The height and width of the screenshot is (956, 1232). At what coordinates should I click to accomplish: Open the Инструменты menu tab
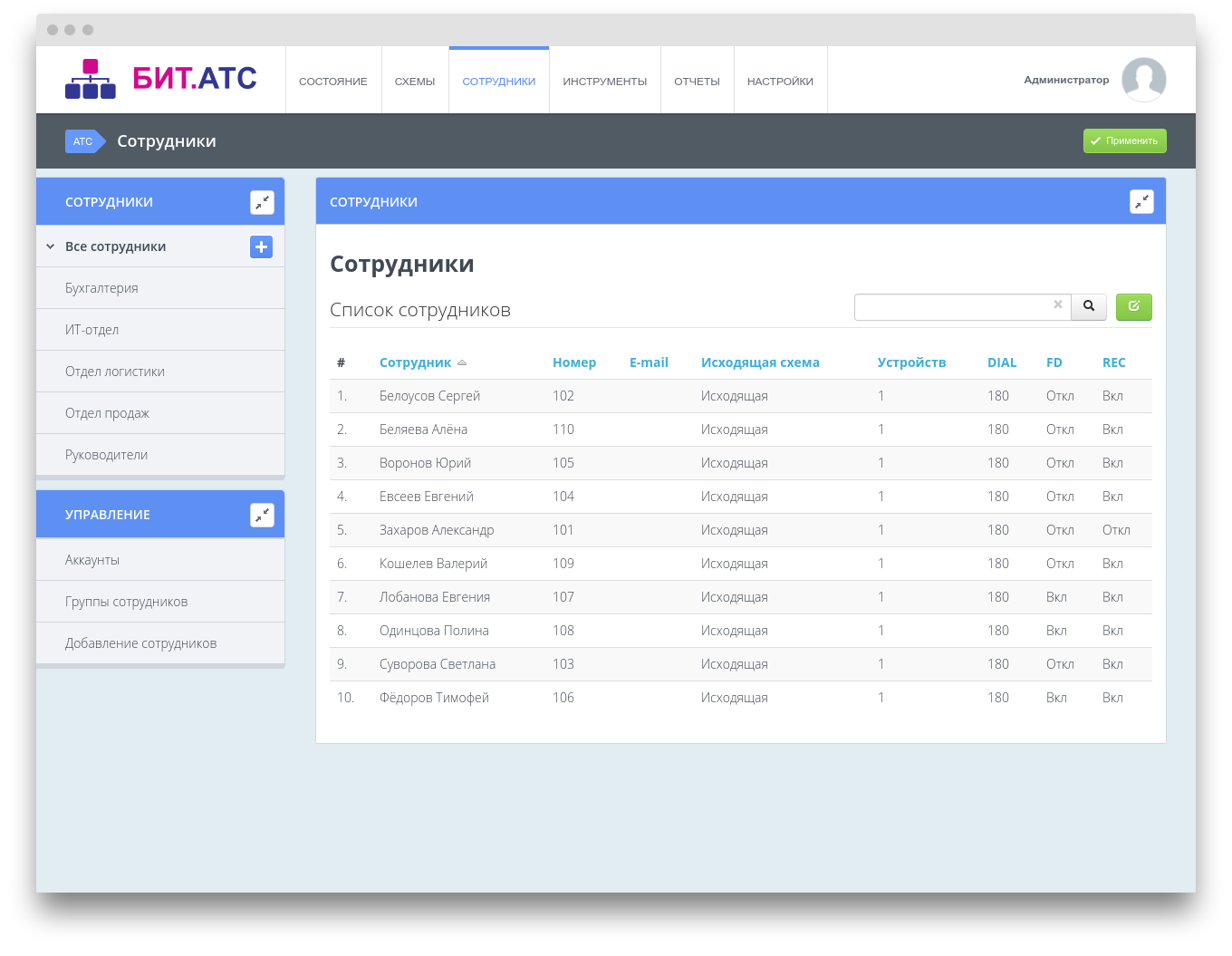(604, 82)
